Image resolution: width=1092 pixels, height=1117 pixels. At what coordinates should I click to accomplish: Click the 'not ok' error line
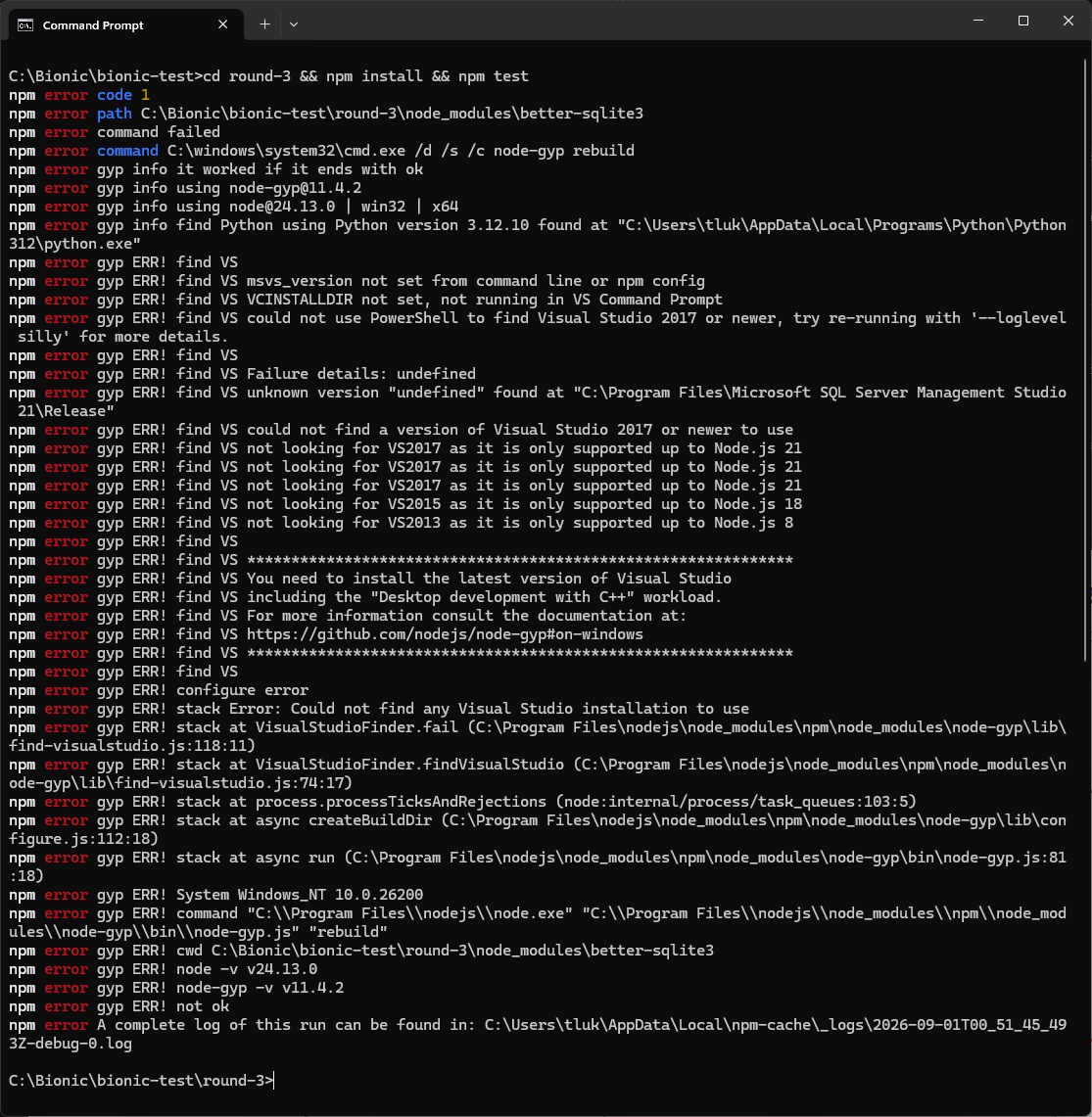point(119,1005)
